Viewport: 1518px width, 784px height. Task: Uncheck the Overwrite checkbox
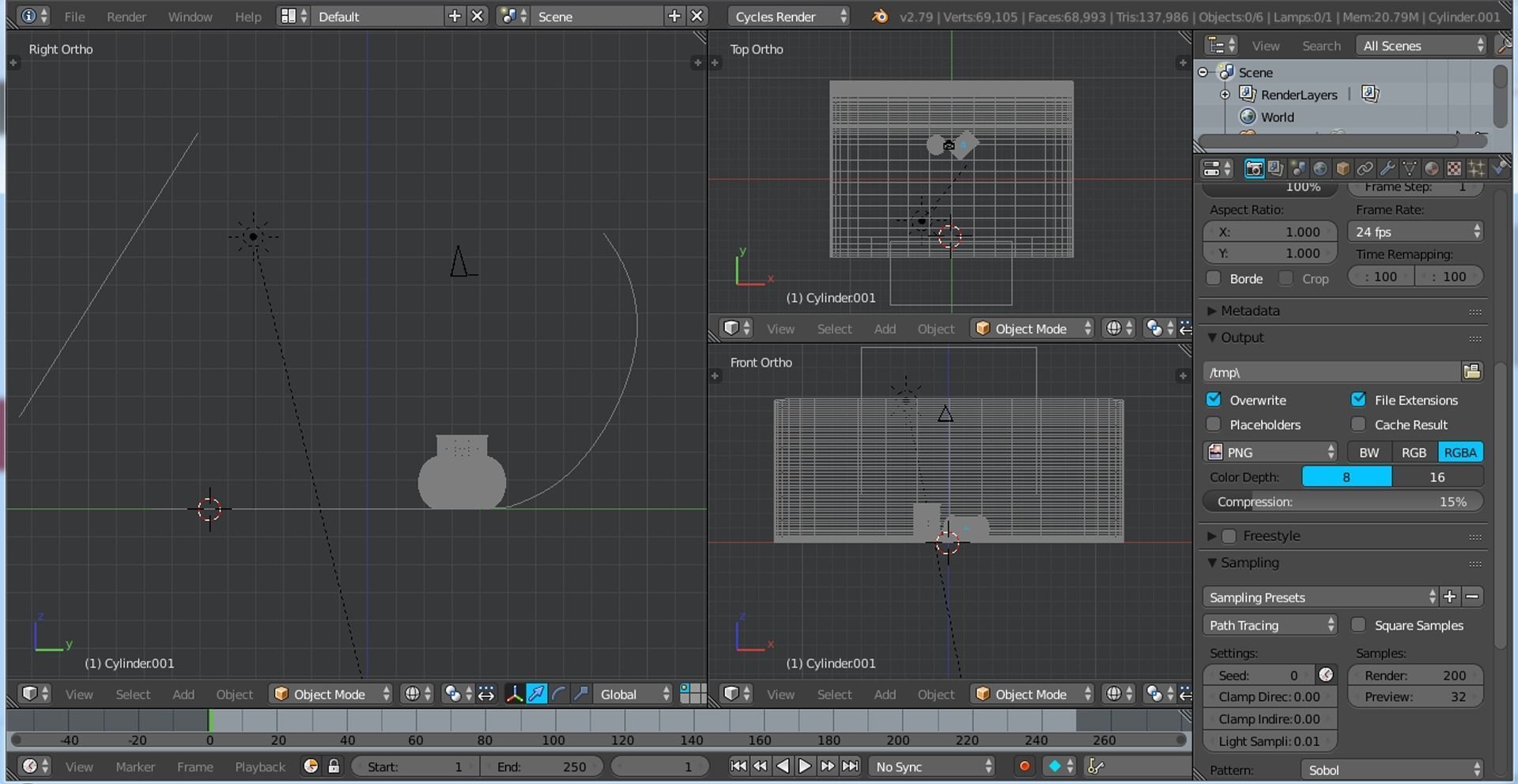1214,399
